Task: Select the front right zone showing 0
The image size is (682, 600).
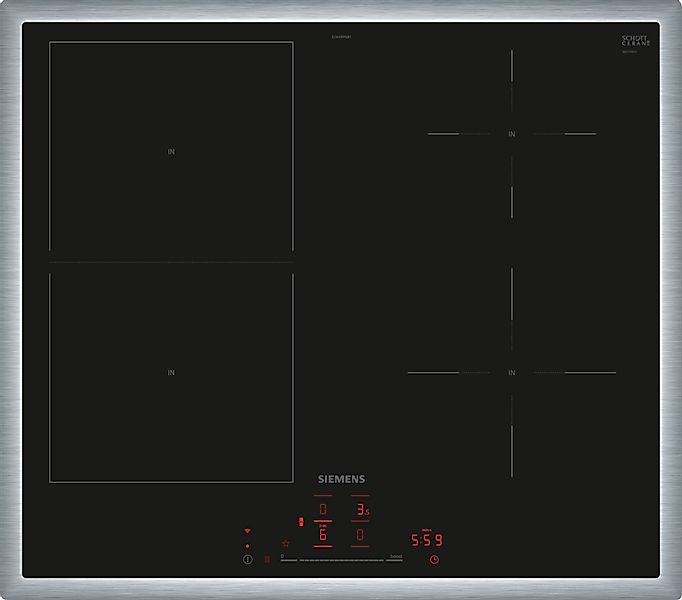Action: (361, 535)
